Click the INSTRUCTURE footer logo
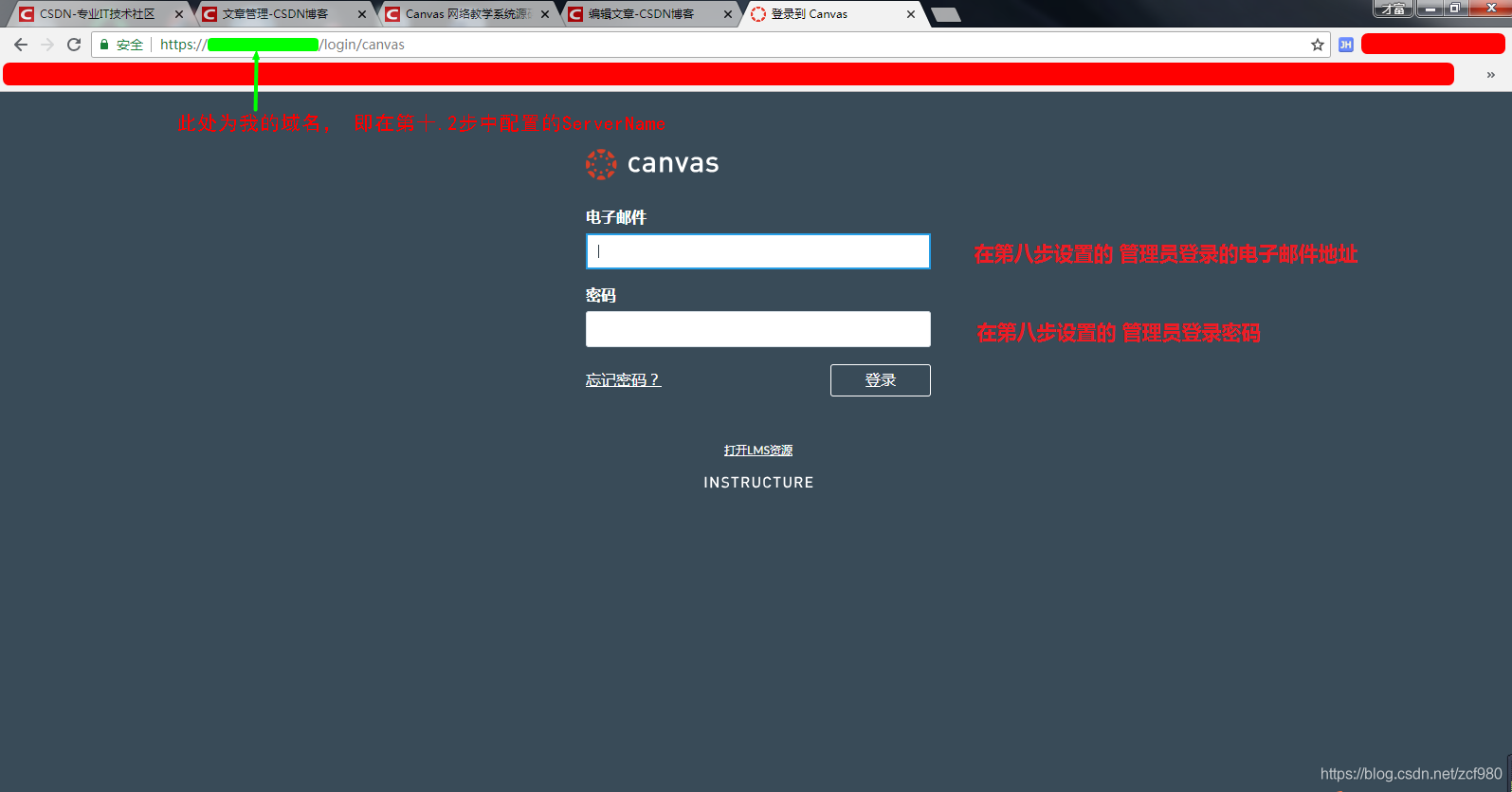1512x792 pixels. click(758, 483)
